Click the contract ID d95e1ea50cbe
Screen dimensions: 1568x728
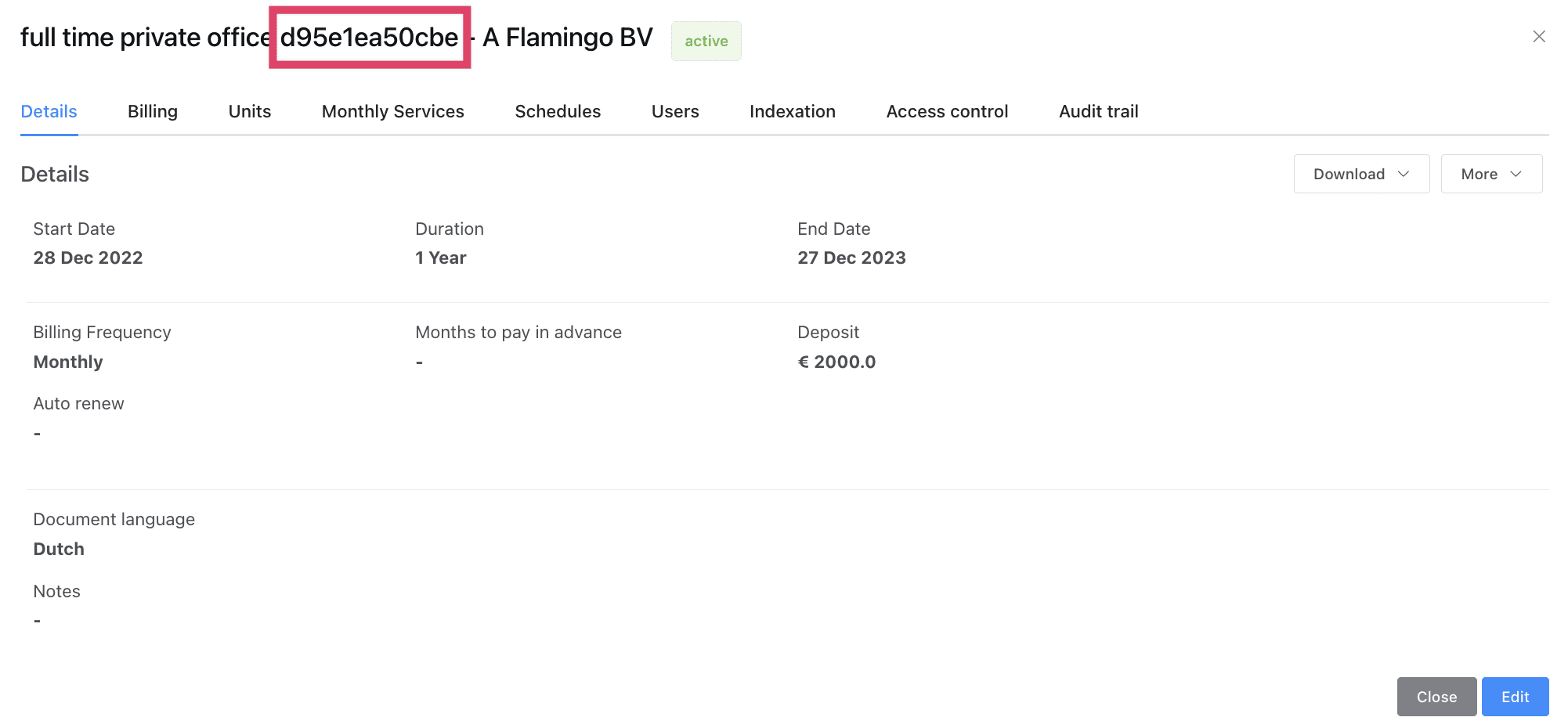[x=369, y=38]
